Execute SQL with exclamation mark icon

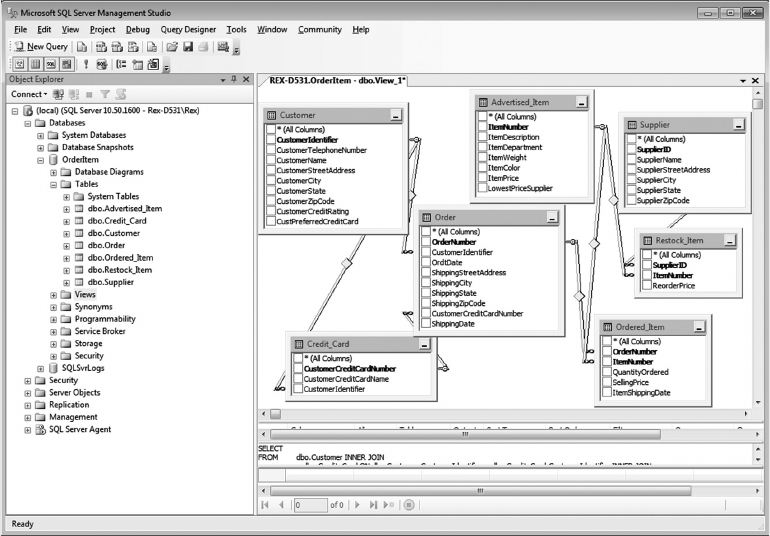tap(86, 64)
